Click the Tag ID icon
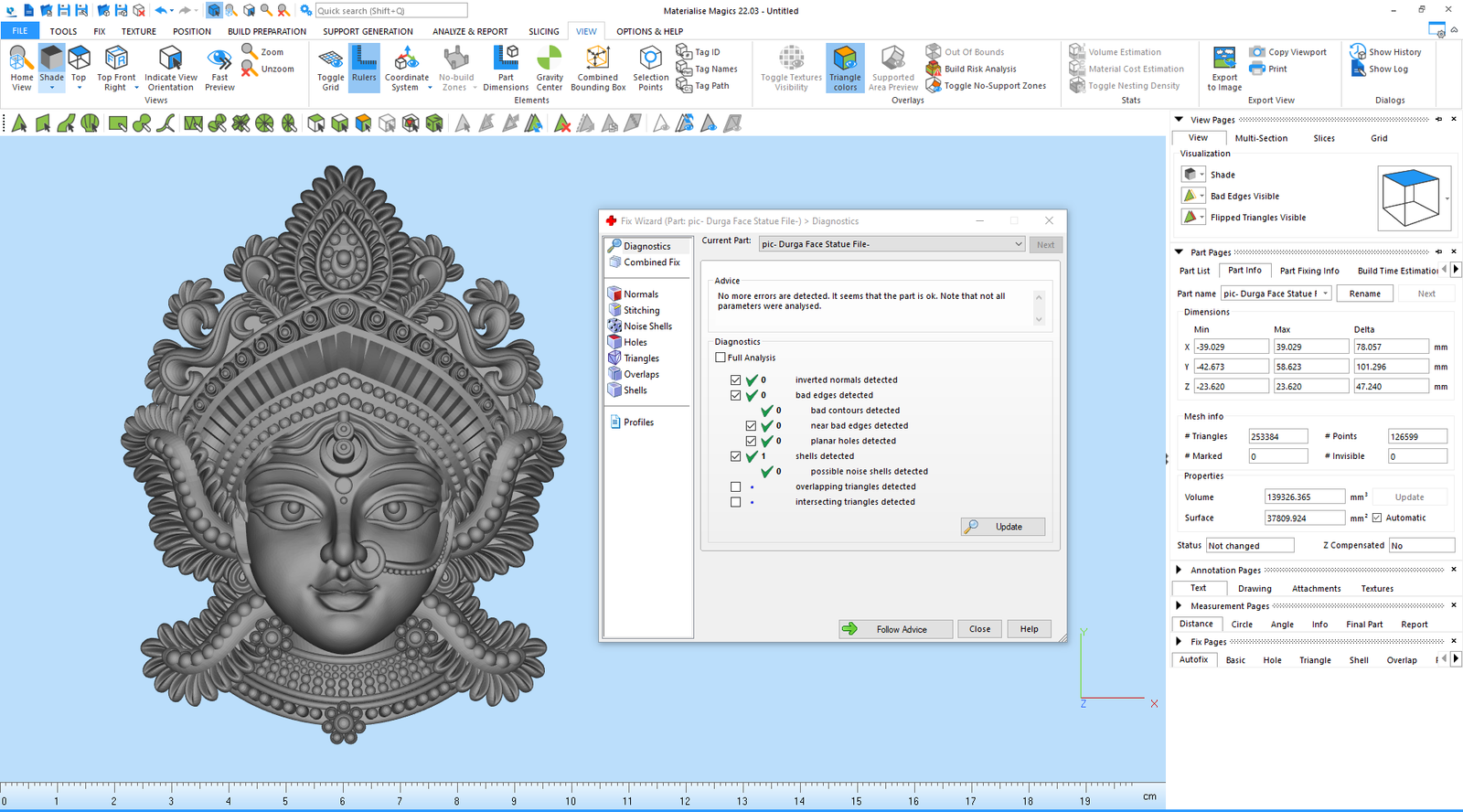The height and width of the screenshot is (812, 1463). pyautogui.click(x=684, y=51)
